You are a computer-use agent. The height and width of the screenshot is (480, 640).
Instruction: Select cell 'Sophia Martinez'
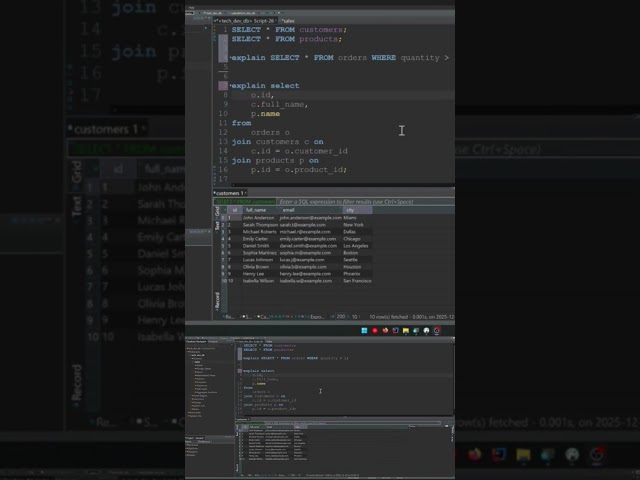tap(260, 253)
